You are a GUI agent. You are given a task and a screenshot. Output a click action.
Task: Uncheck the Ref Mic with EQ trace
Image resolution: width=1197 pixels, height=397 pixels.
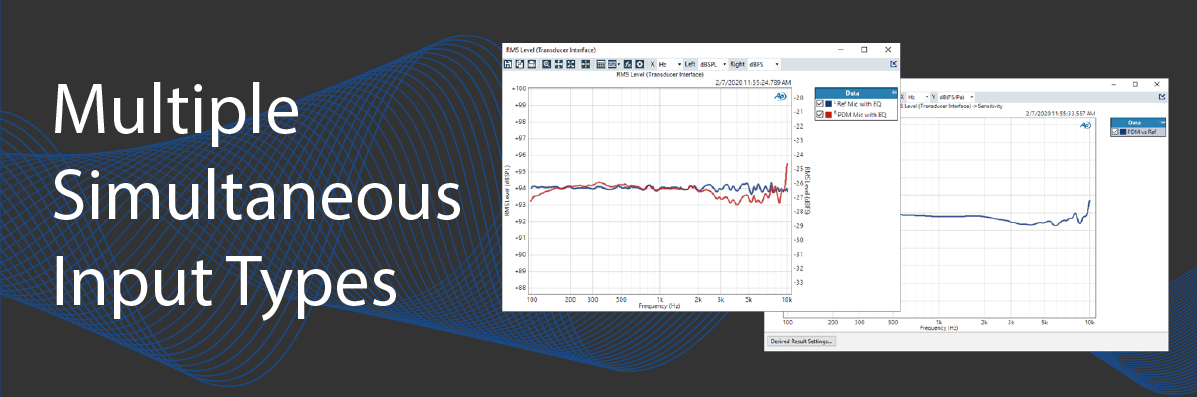pyautogui.click(x=819, y=103)
